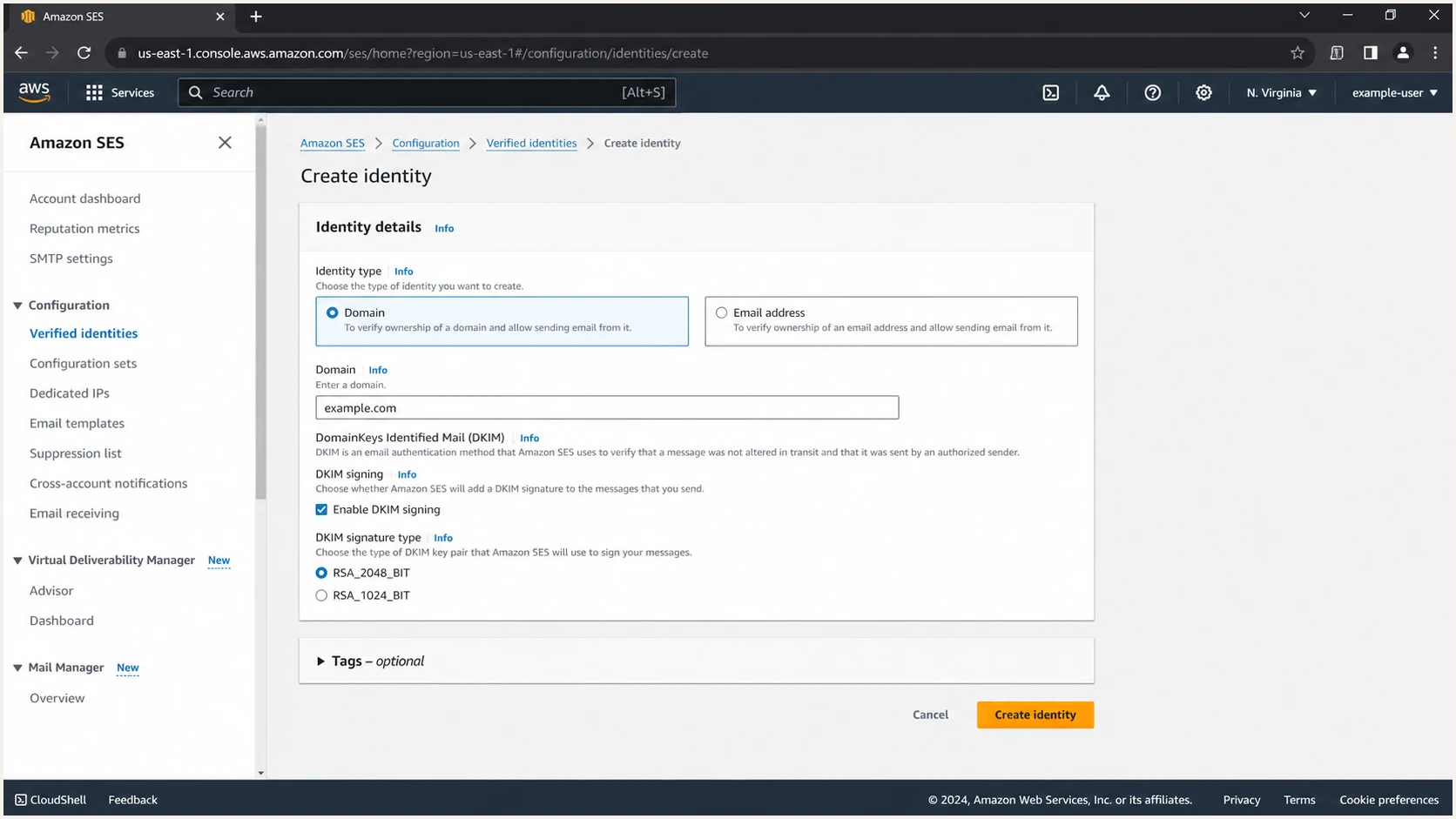
Task: Collapse the Mail Manager group
Action: point(17,668)
